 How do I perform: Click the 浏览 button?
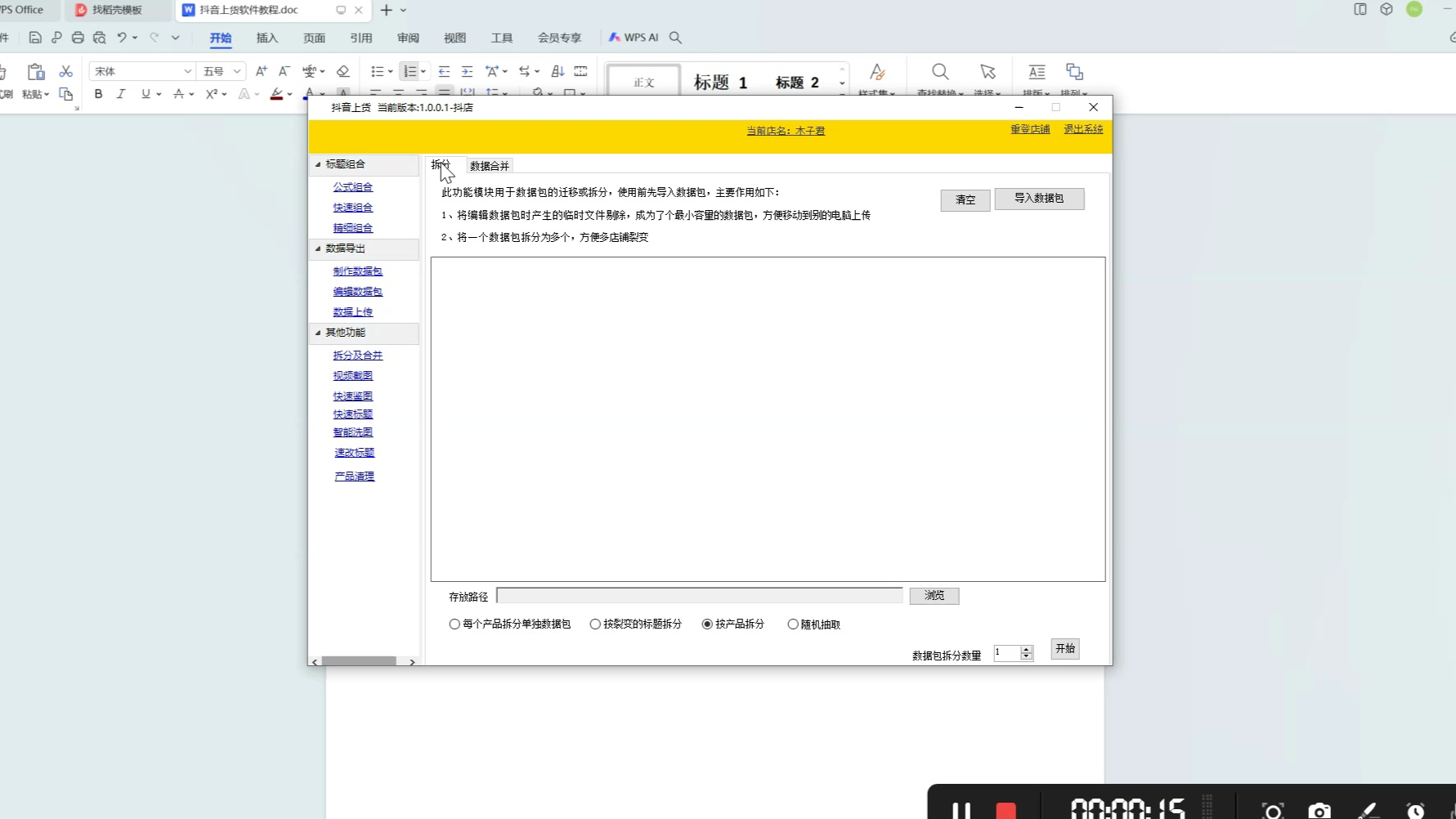click(934, 596)
